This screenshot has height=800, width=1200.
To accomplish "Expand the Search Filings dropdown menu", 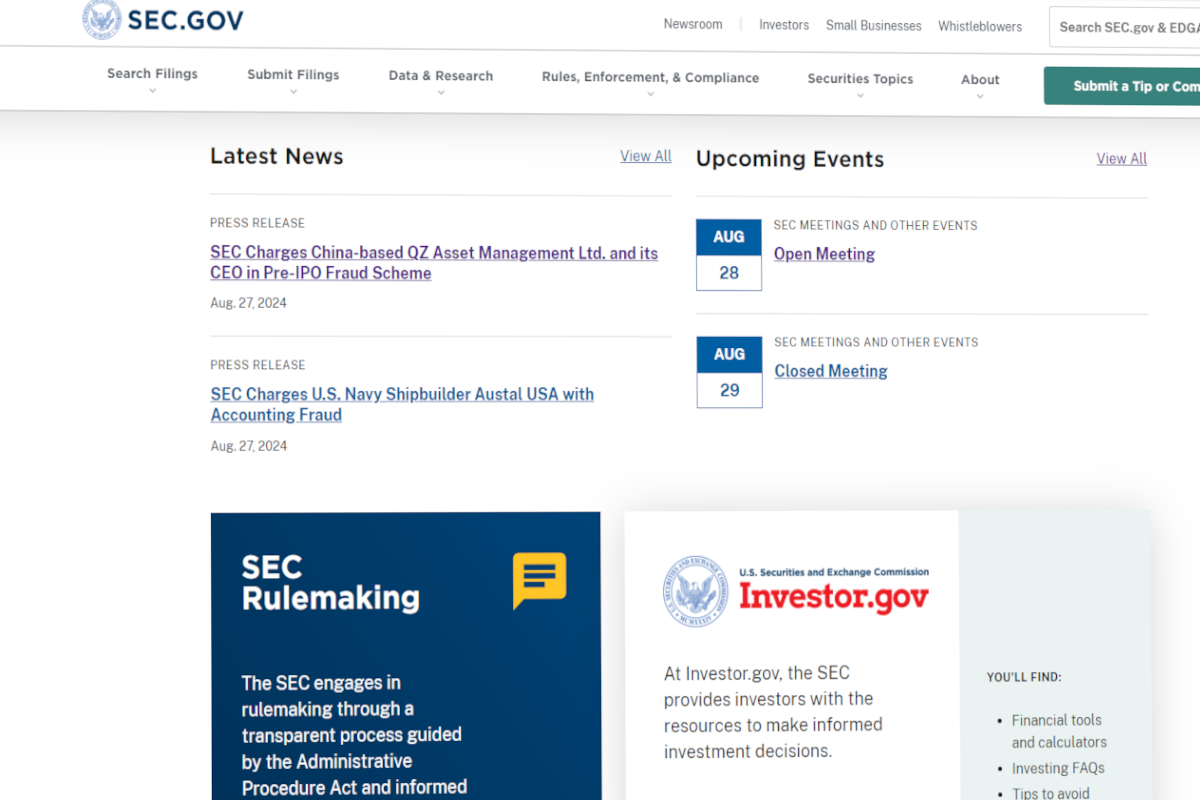I will 152,80.
